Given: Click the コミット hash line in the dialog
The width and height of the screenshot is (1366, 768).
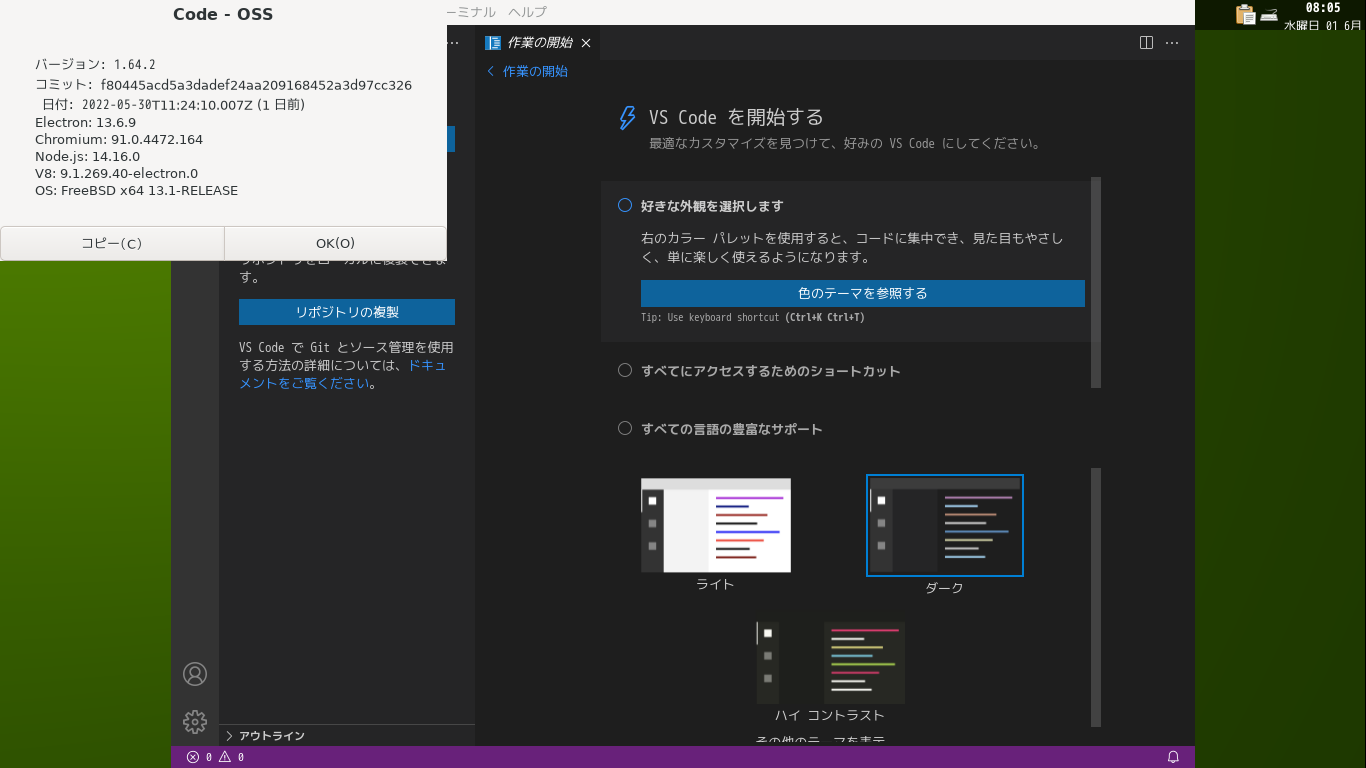Looking at the screenshot, I should (x=223, y=85).
